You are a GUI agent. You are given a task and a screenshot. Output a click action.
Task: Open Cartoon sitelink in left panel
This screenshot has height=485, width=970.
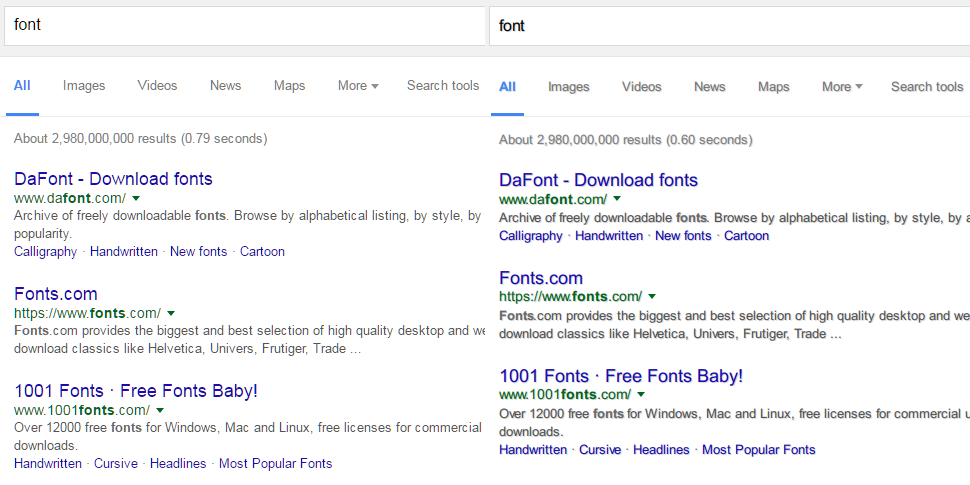(262, 252)
